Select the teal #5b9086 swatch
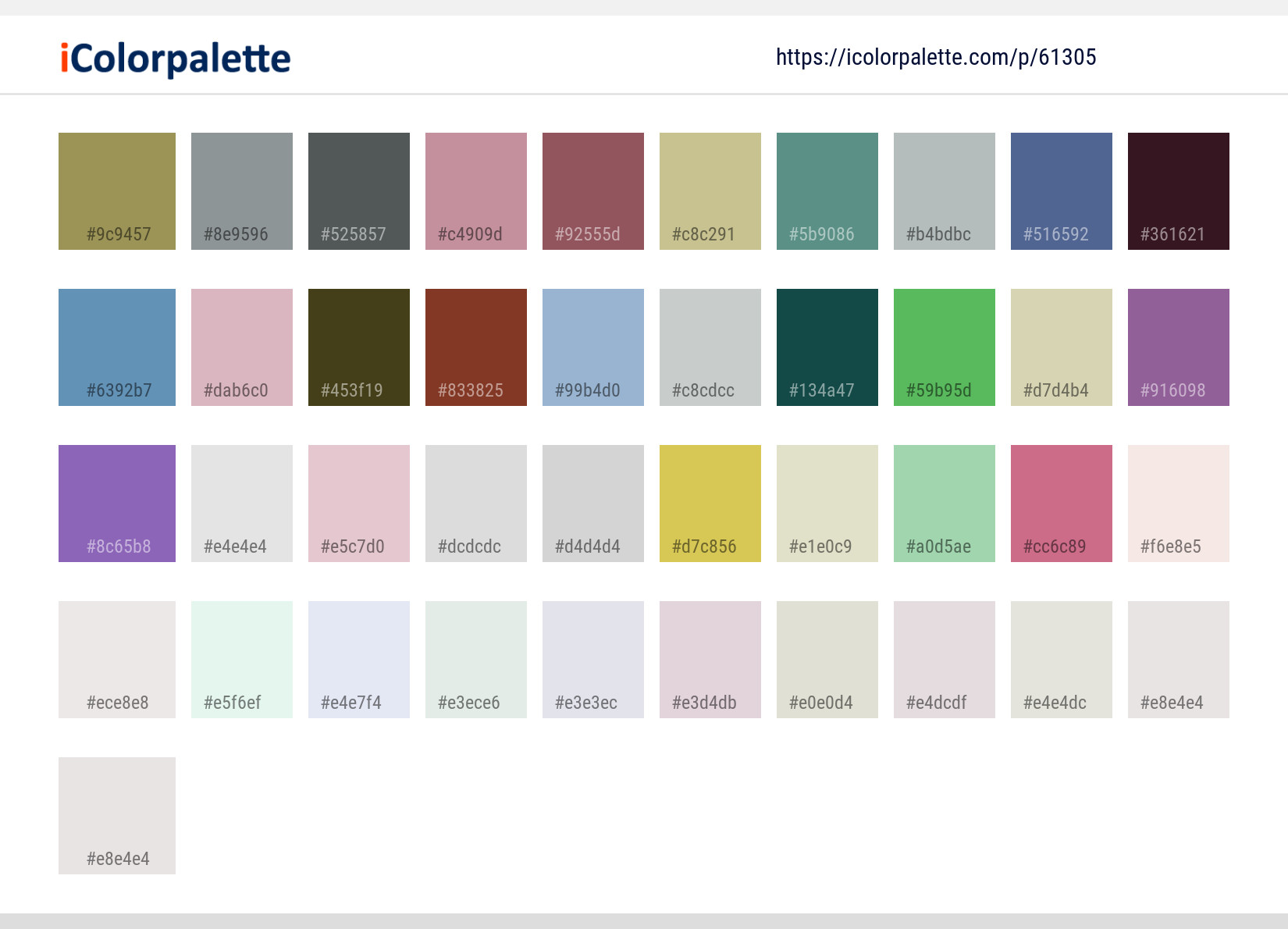Image resolution: width=1288 pixels, height=929 pixels. point(827,190)
